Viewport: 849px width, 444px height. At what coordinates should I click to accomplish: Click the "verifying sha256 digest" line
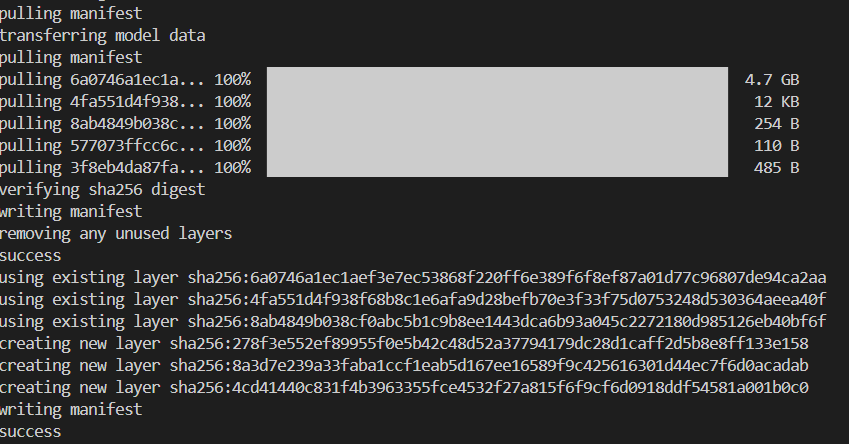pos(103,189)
